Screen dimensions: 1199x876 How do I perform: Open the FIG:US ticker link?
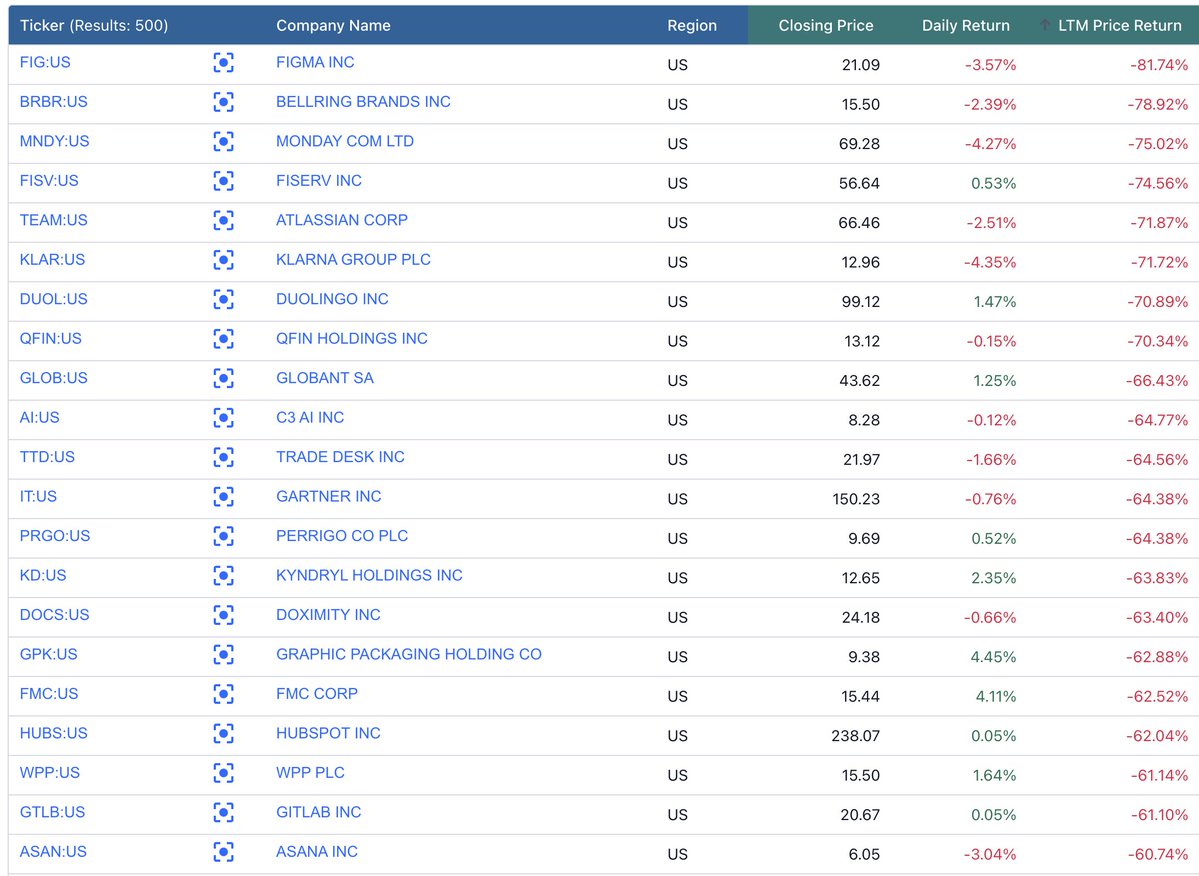pyautogui.click(x=45, y=62)
